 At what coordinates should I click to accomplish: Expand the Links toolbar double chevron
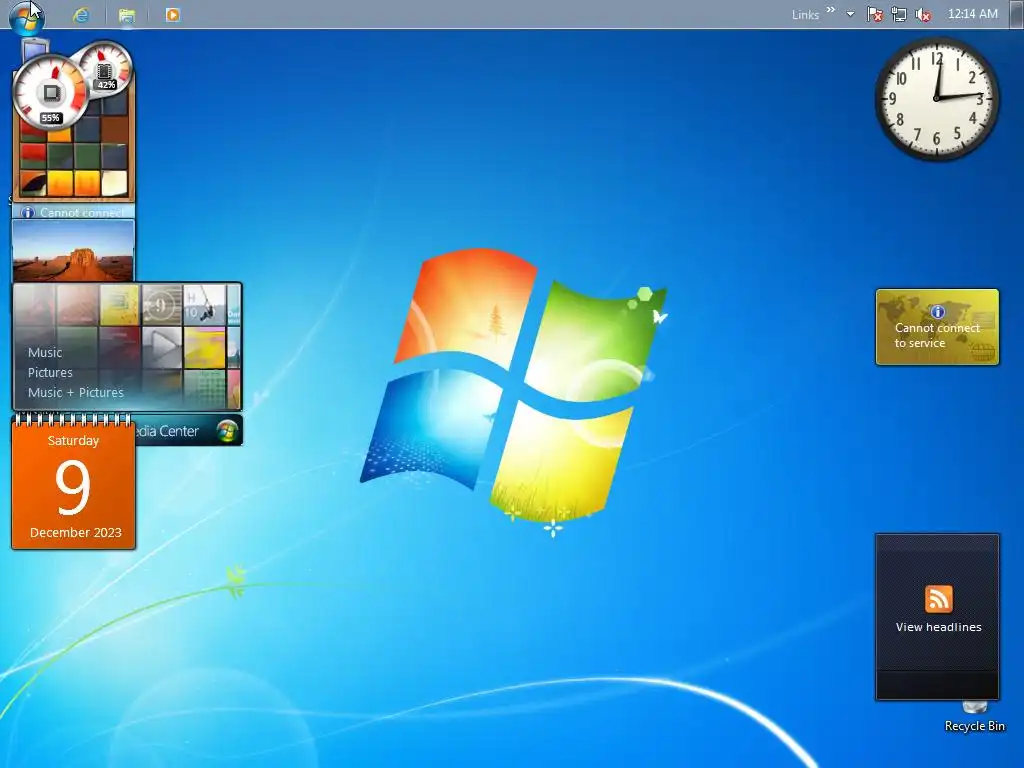(831, 10)
